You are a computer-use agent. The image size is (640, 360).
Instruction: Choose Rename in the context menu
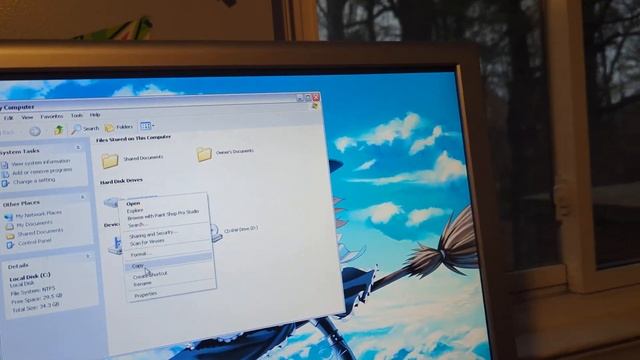click(x=142, y=284)
